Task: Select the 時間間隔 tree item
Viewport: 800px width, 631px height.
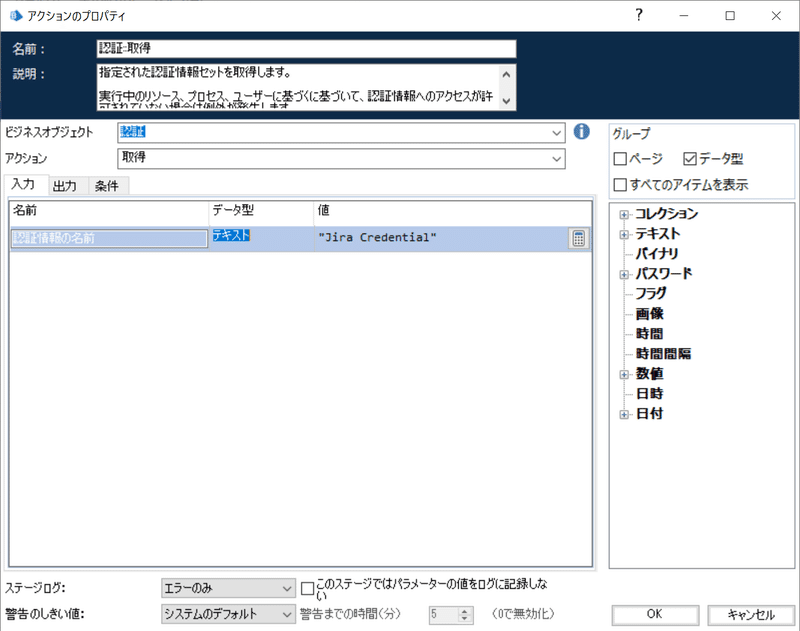Action: click(x=663, y=354)
